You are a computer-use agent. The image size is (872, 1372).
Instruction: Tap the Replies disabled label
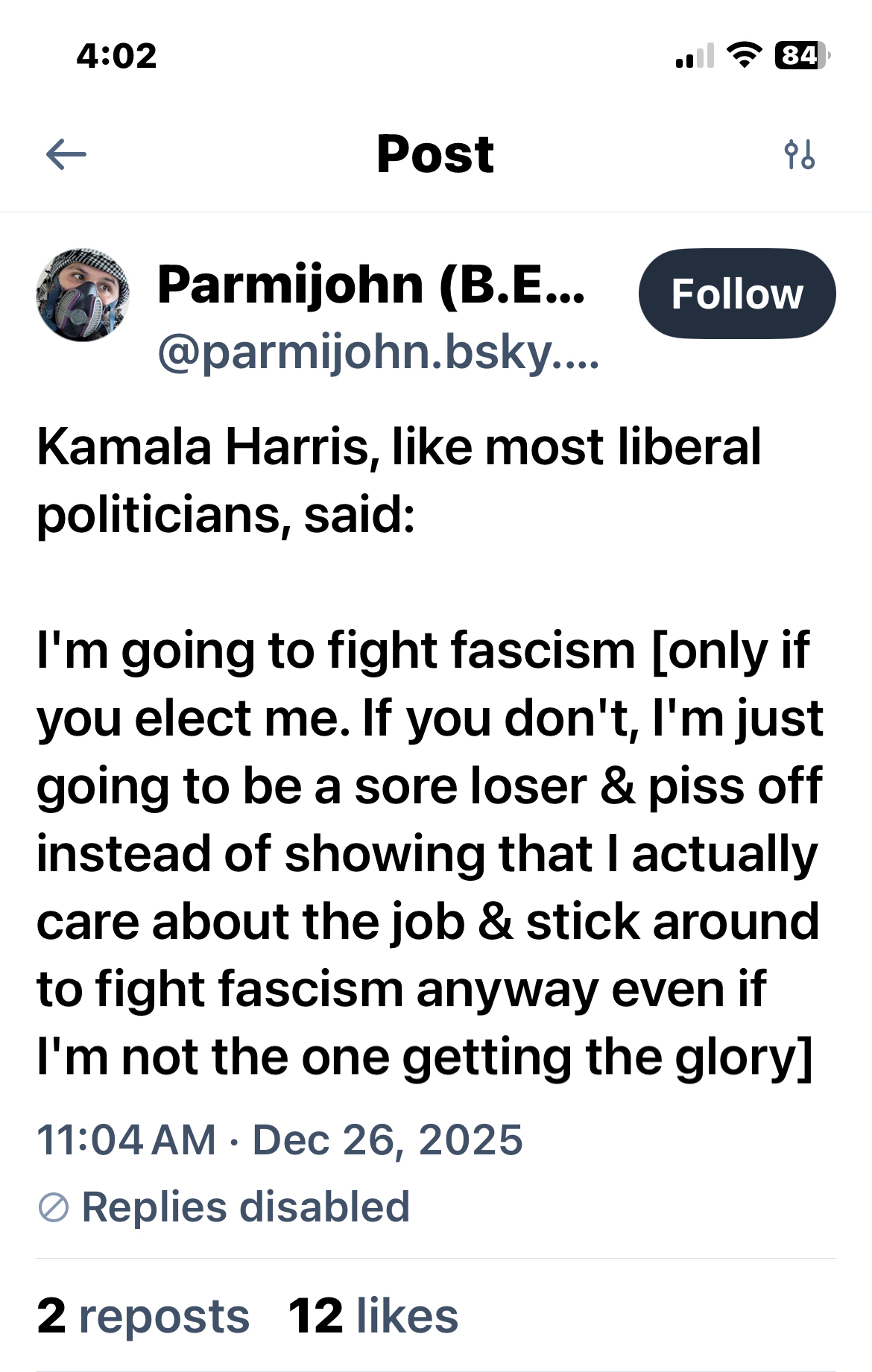click(245, 1207)
